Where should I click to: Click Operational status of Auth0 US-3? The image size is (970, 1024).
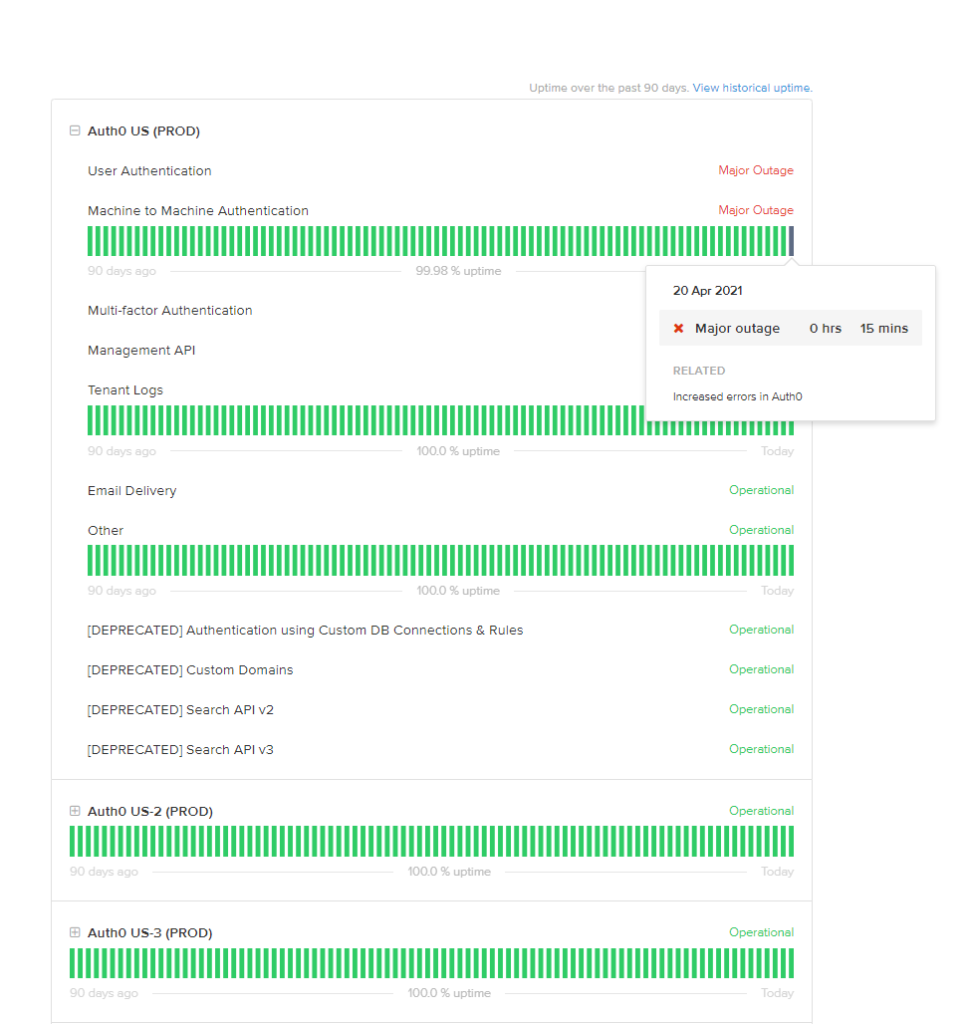coord(761,932)
